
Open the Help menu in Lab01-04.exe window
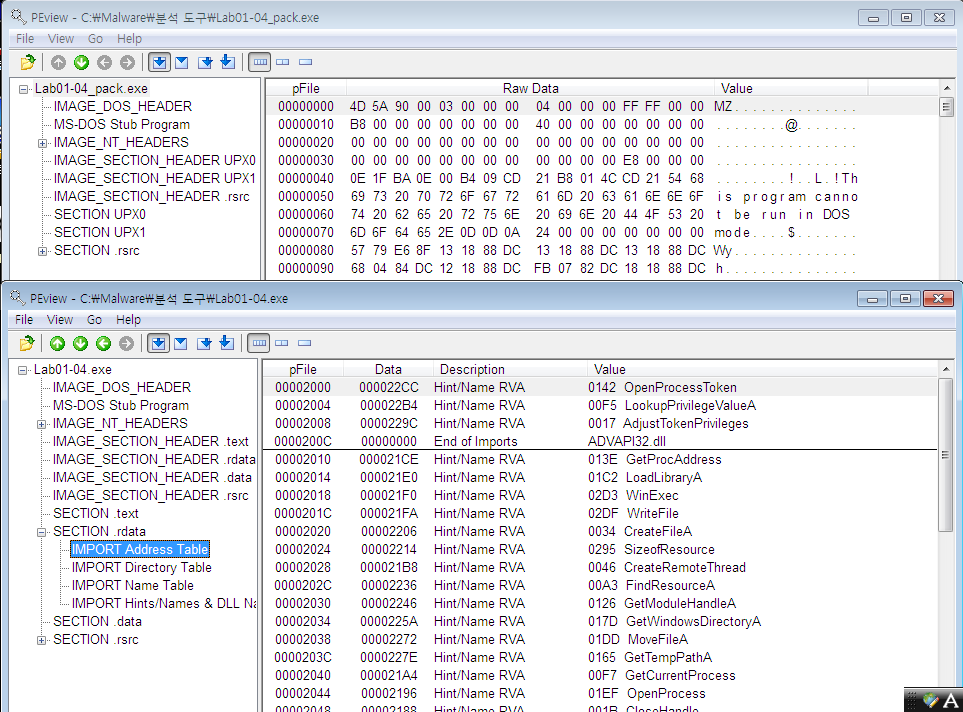[x=128, y=319]
